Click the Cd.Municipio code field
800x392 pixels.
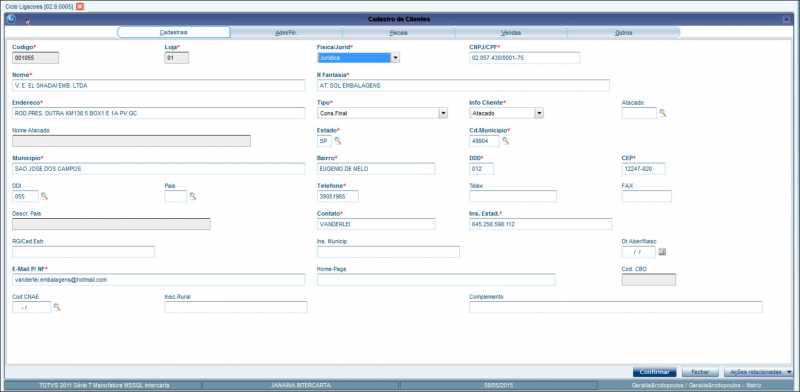(x=484, y=141)
